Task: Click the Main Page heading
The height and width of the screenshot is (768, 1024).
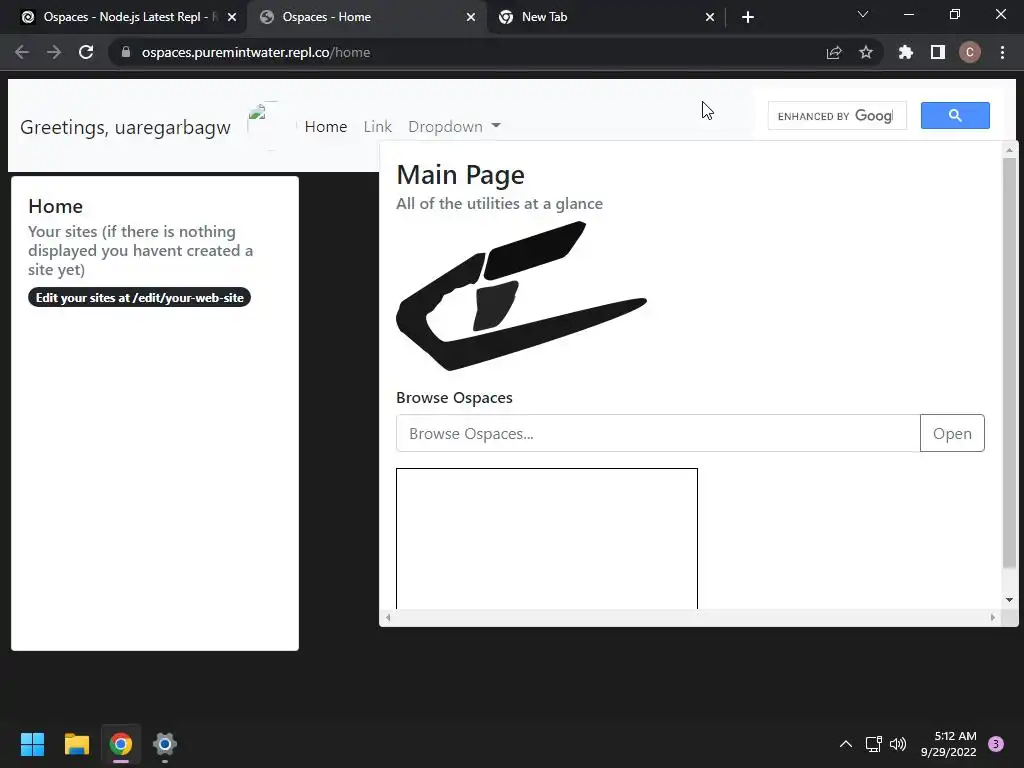Action: [x=460, y=175]
